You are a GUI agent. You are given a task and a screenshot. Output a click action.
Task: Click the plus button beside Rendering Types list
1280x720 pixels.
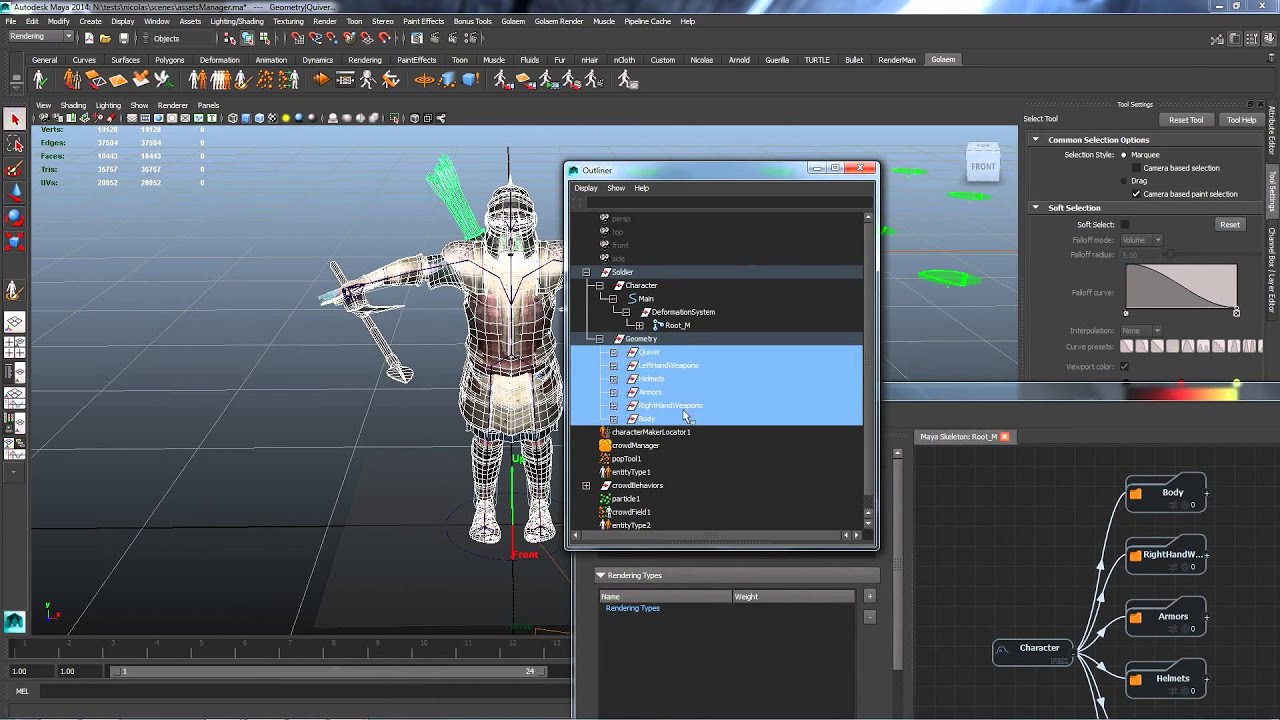[x=869, y=596]
